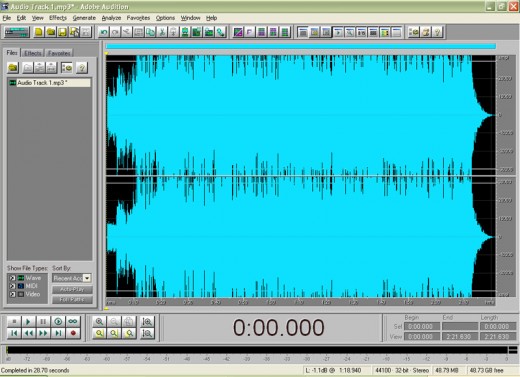The height and width of the screenshot is (377, 520).
Task: Switch to the Effects tab in the panel
Action: click(x=33, y=53)
